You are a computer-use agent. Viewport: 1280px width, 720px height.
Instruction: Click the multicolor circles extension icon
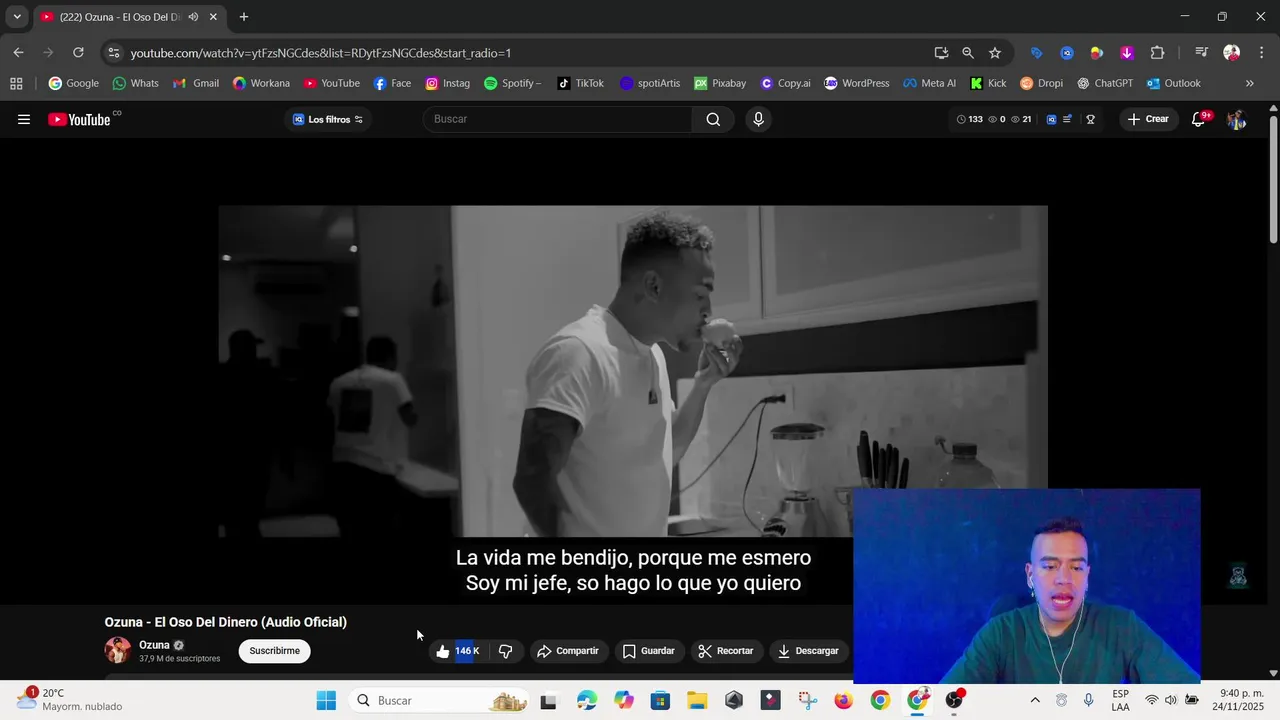click(1097, 53)
